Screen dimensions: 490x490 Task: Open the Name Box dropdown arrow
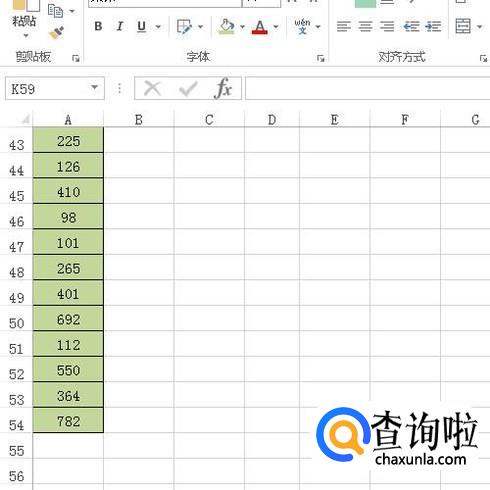95,88
